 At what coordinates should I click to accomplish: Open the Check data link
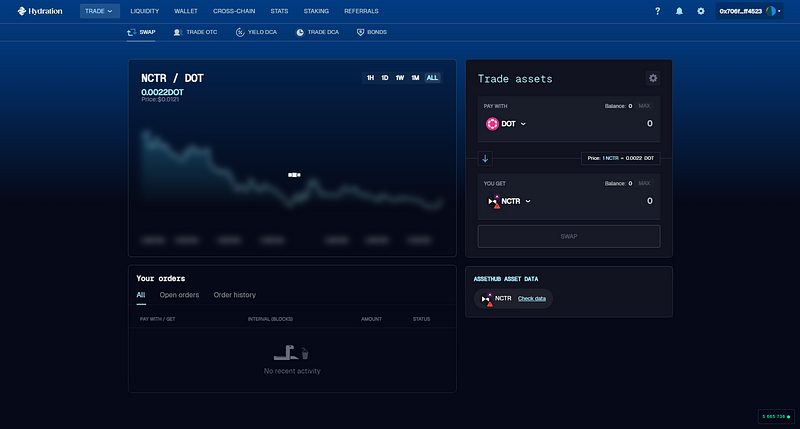click(532, 299)
